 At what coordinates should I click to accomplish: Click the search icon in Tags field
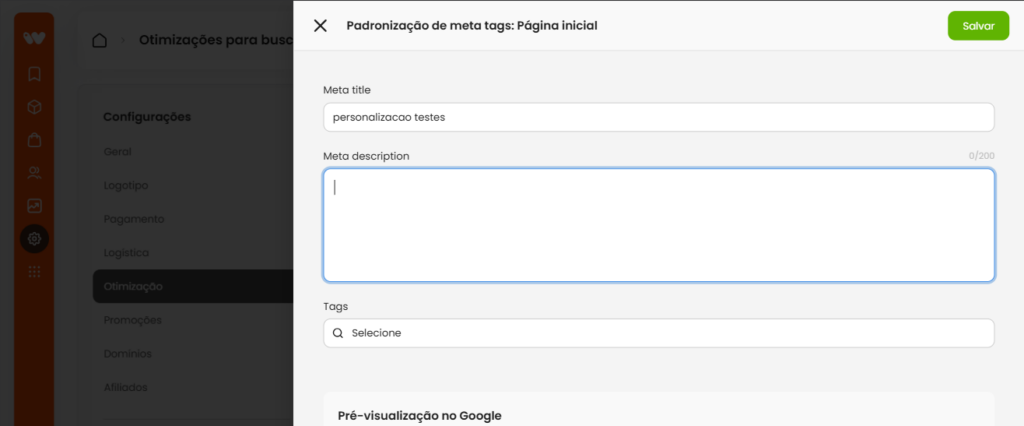click(x=338, y=333)
